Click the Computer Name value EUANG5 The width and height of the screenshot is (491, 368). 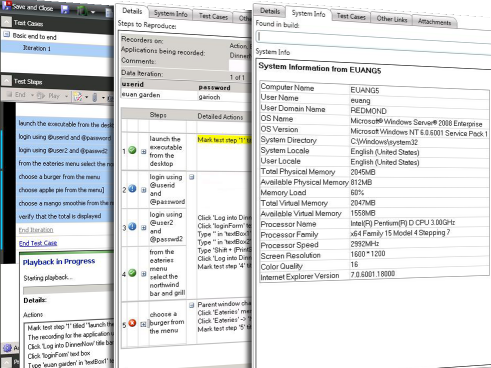365,90
